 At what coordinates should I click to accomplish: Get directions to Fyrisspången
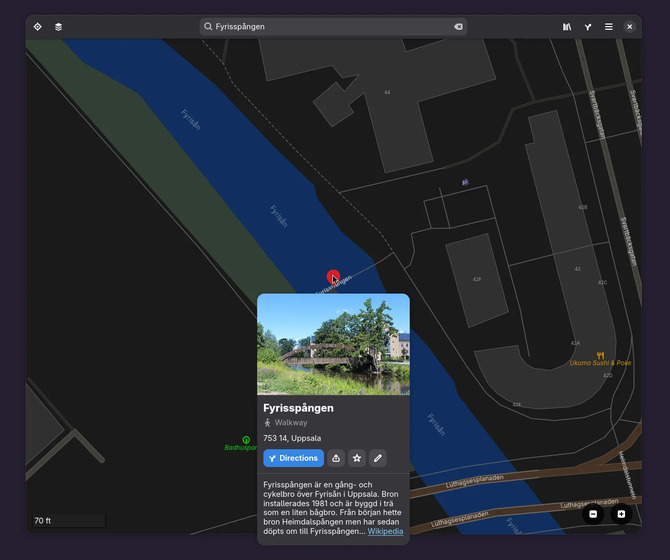pos(293,458)
